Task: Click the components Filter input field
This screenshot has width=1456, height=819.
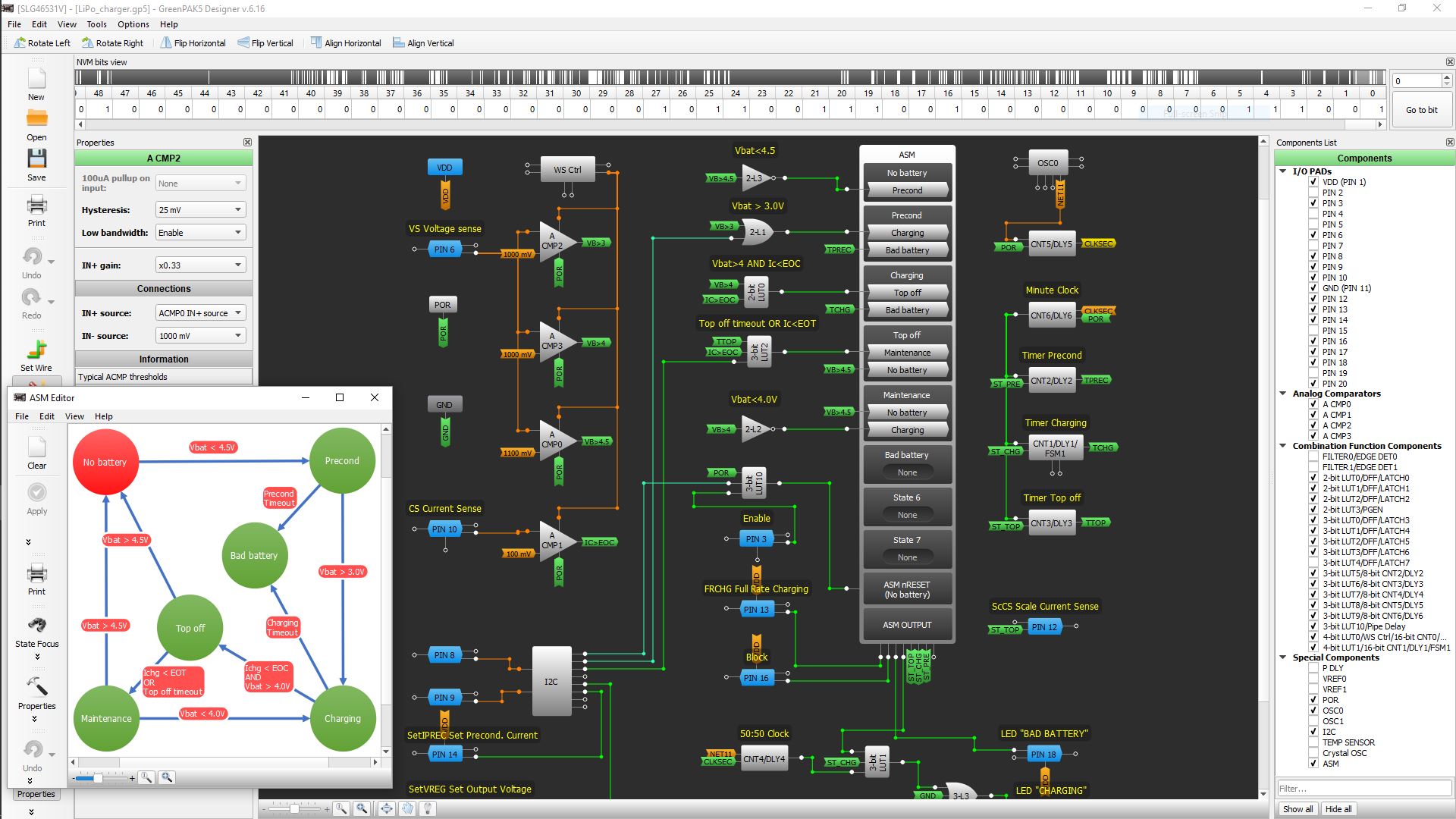Action: click(x=1363, y=789)
